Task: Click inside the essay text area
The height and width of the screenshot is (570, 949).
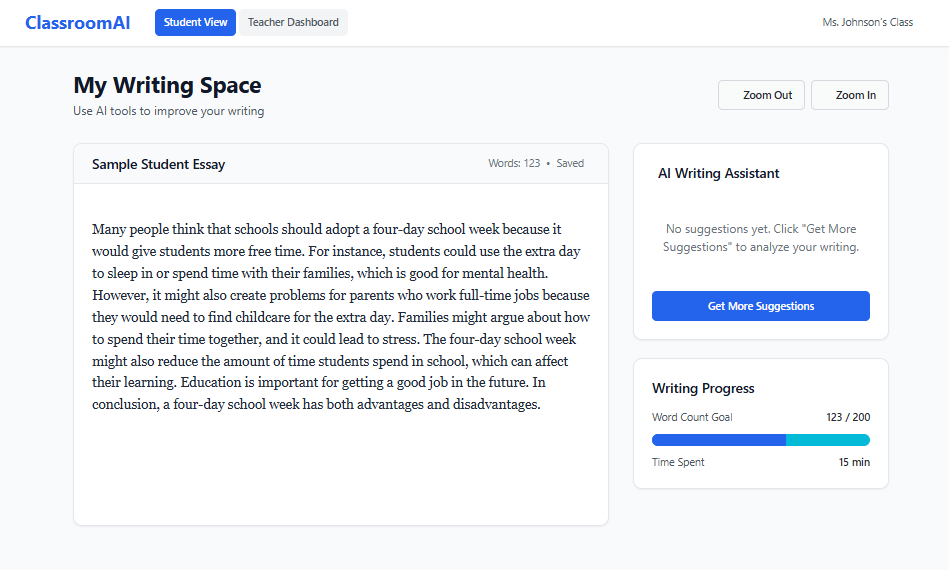Action: (341, 354)
